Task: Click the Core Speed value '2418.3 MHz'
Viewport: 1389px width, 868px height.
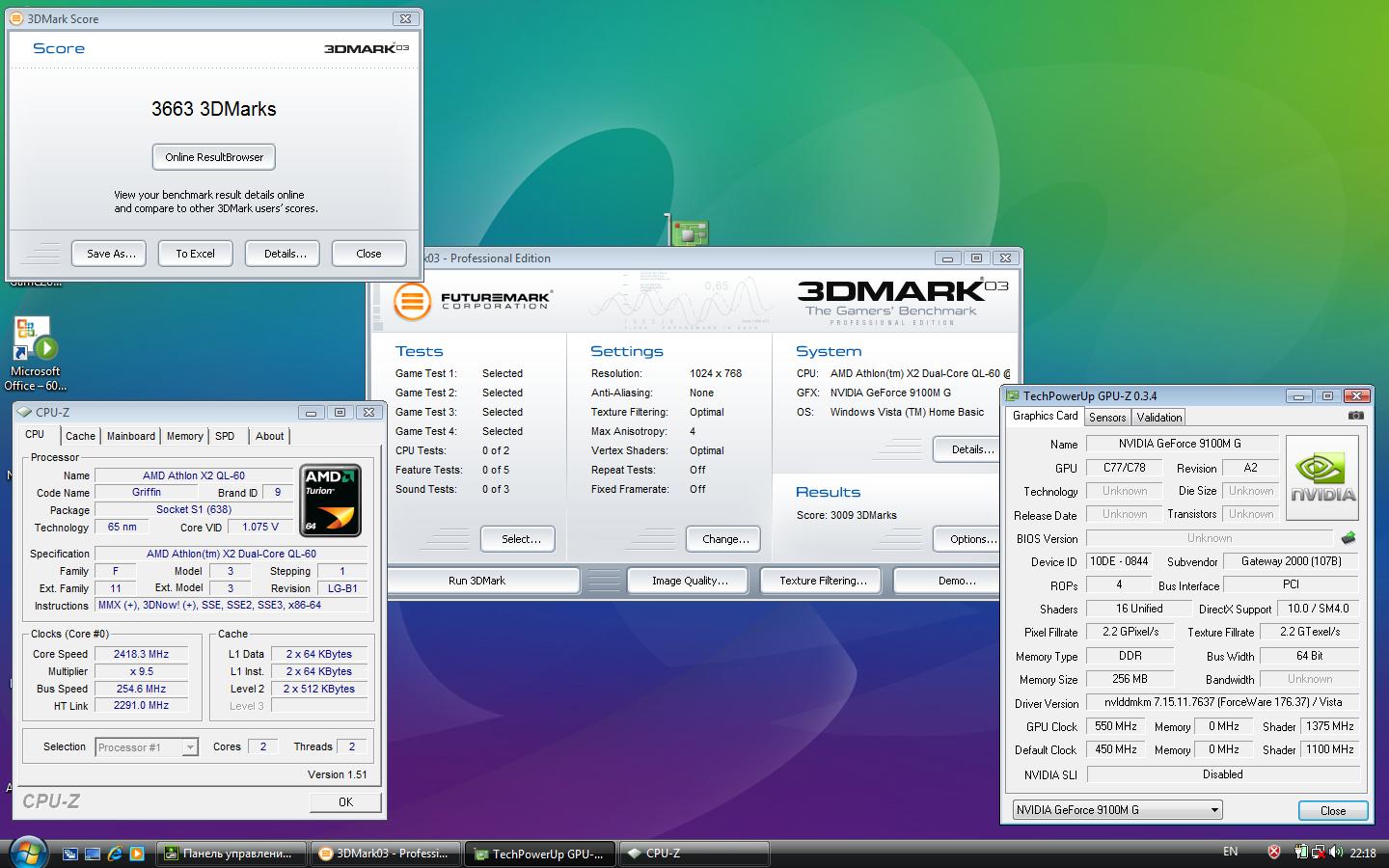Action: [x=141, y=654]
